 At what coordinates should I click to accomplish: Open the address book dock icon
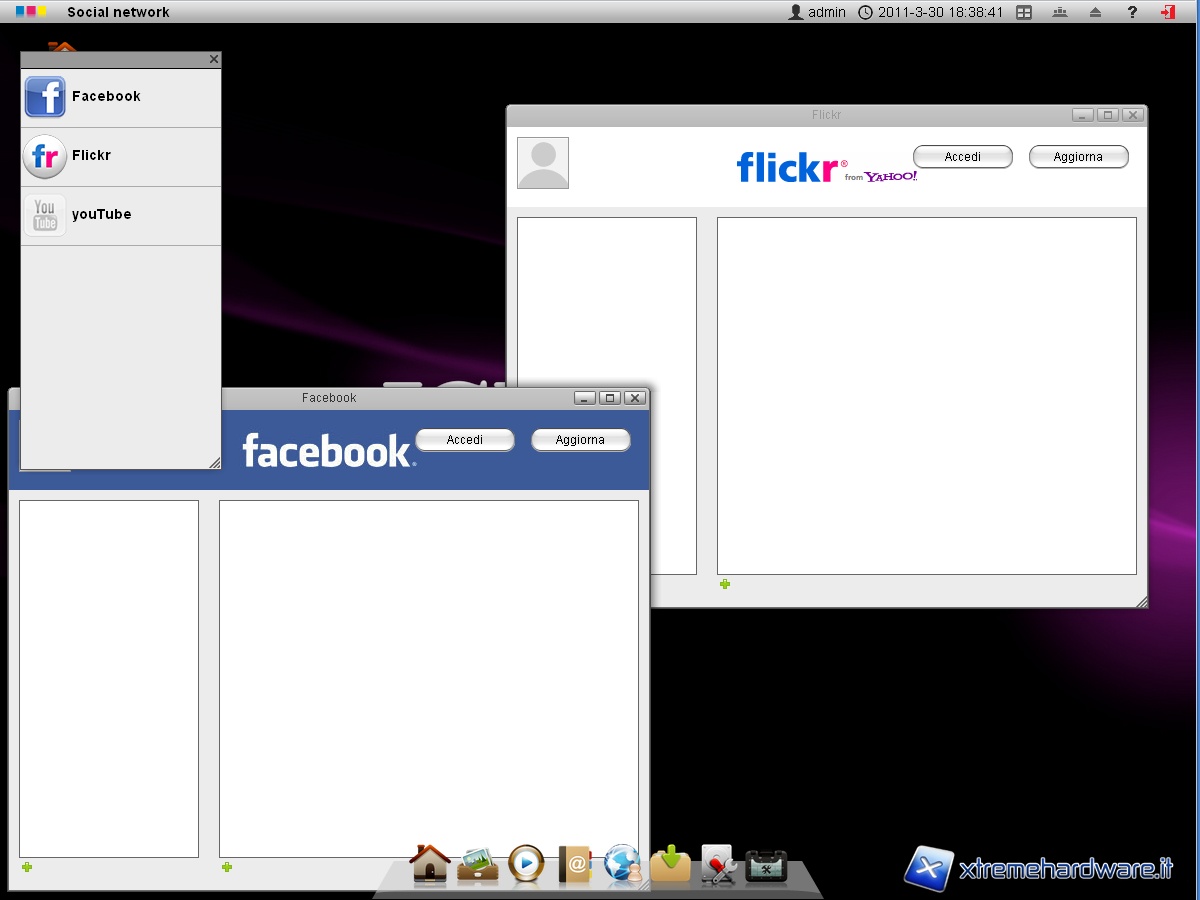(x=574, y=864)
